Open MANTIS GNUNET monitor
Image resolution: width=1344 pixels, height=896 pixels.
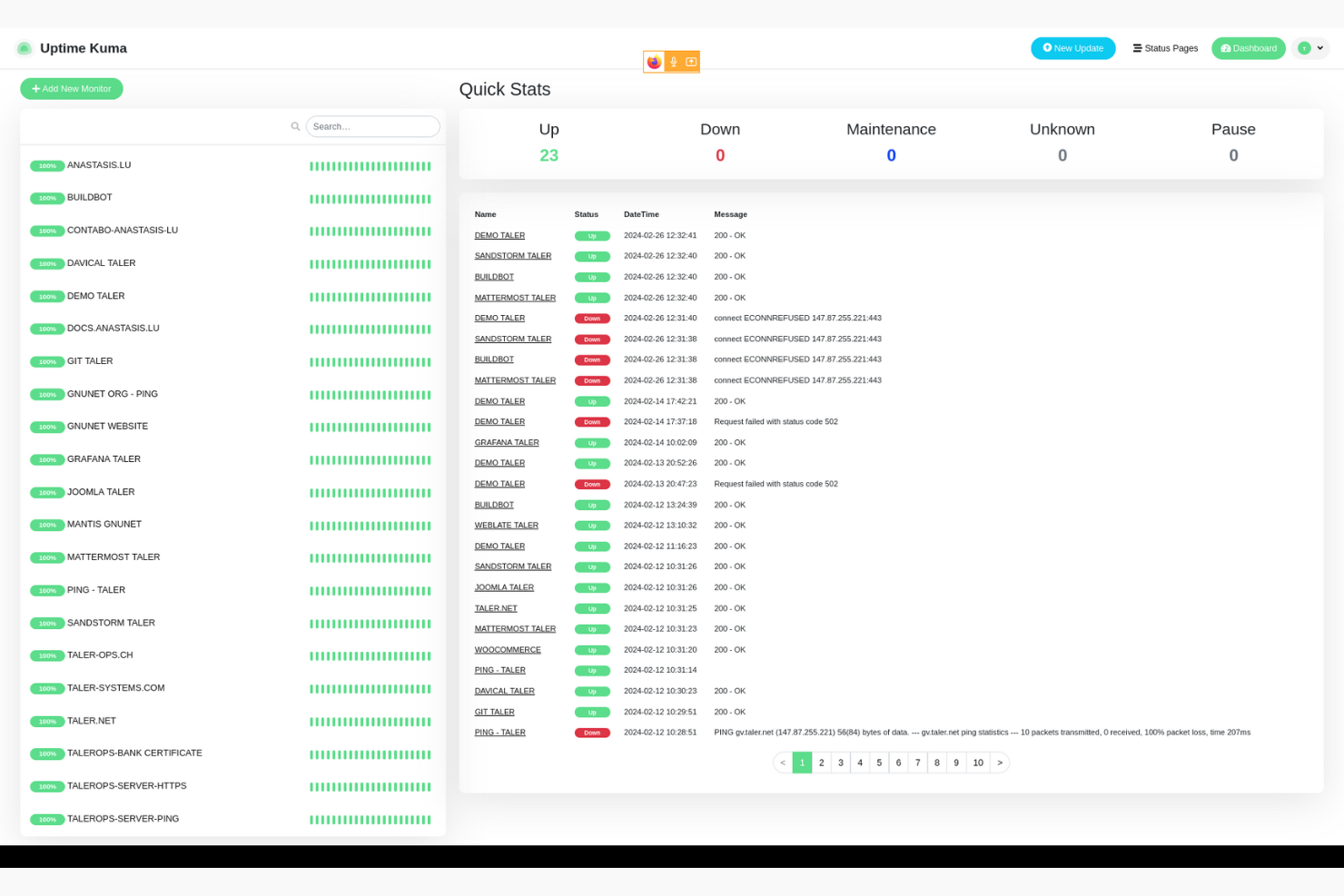(x=232, y=525)
